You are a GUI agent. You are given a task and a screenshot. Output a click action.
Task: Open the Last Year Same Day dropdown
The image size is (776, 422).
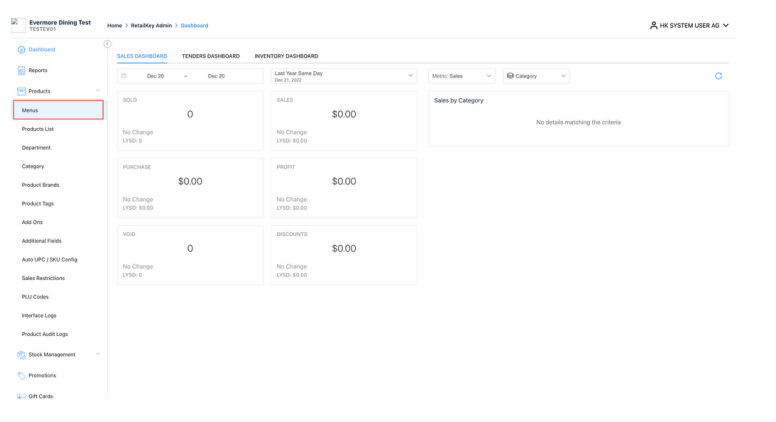343,76
